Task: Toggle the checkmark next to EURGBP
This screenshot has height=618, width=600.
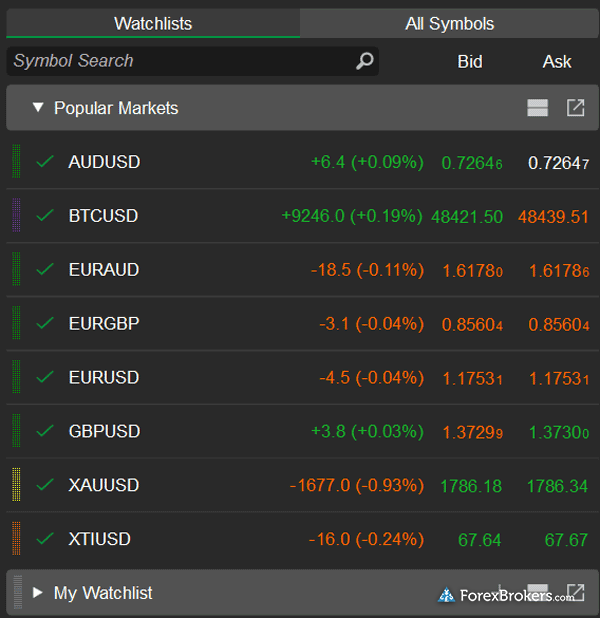Action: pos(45,324)
